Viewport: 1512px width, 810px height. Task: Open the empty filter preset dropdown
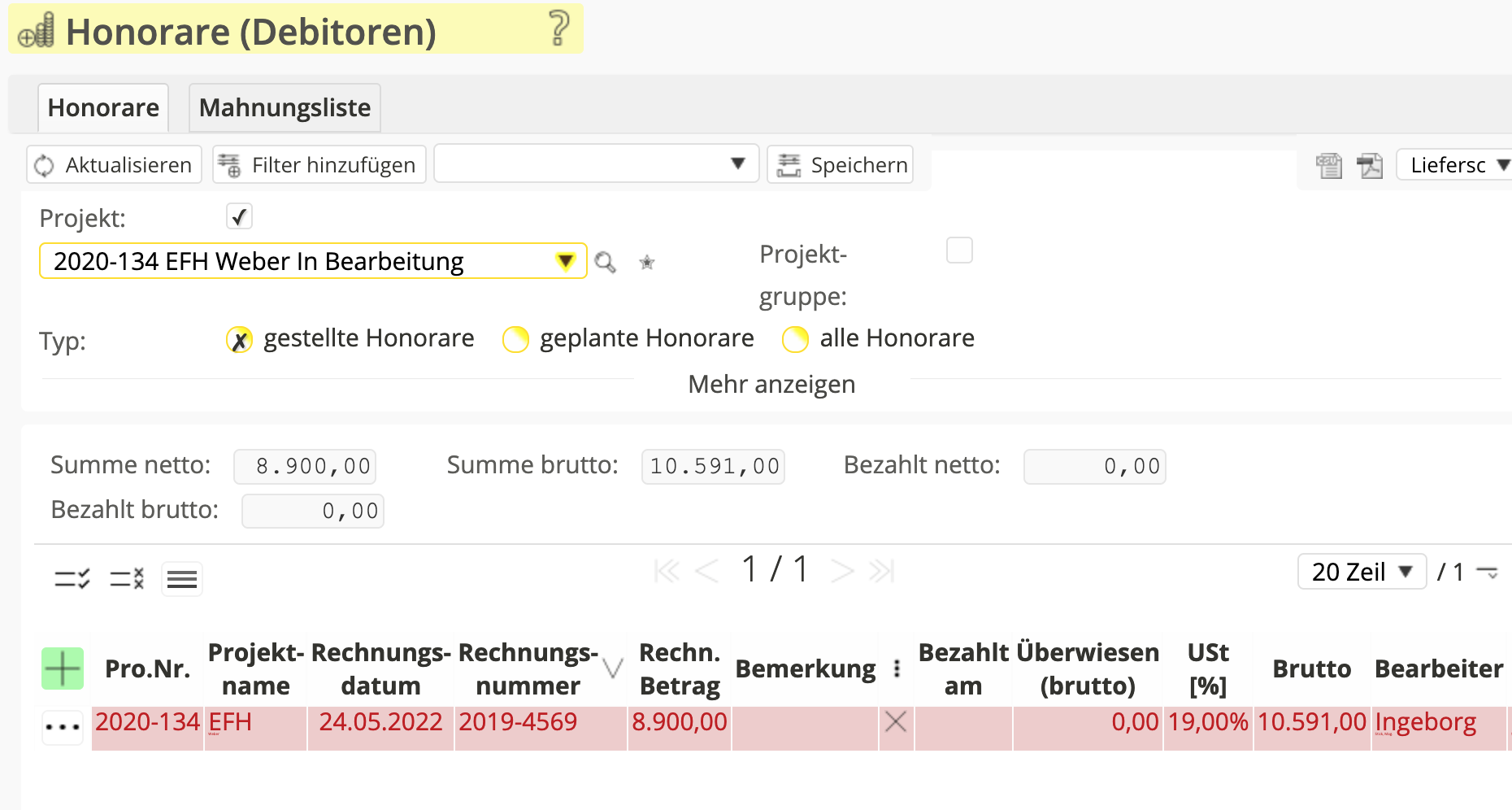[x=596, y=164]
